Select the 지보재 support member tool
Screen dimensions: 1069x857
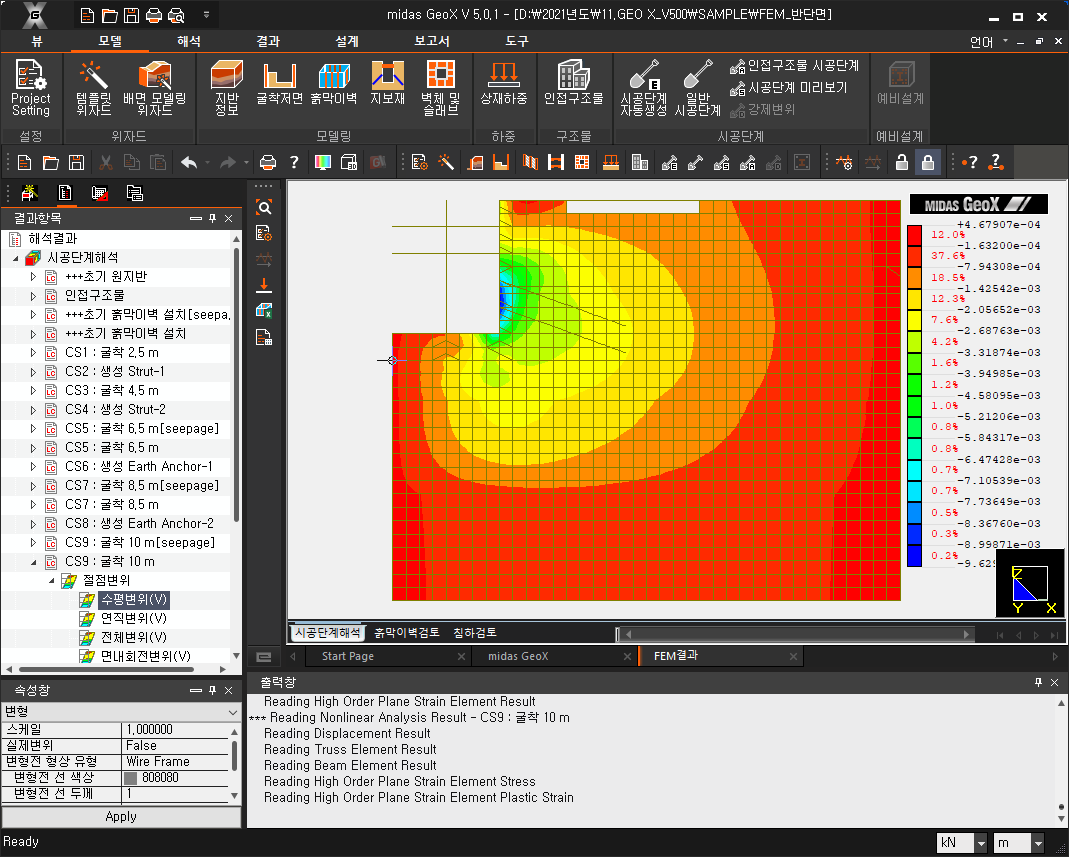tap(387, 88)
